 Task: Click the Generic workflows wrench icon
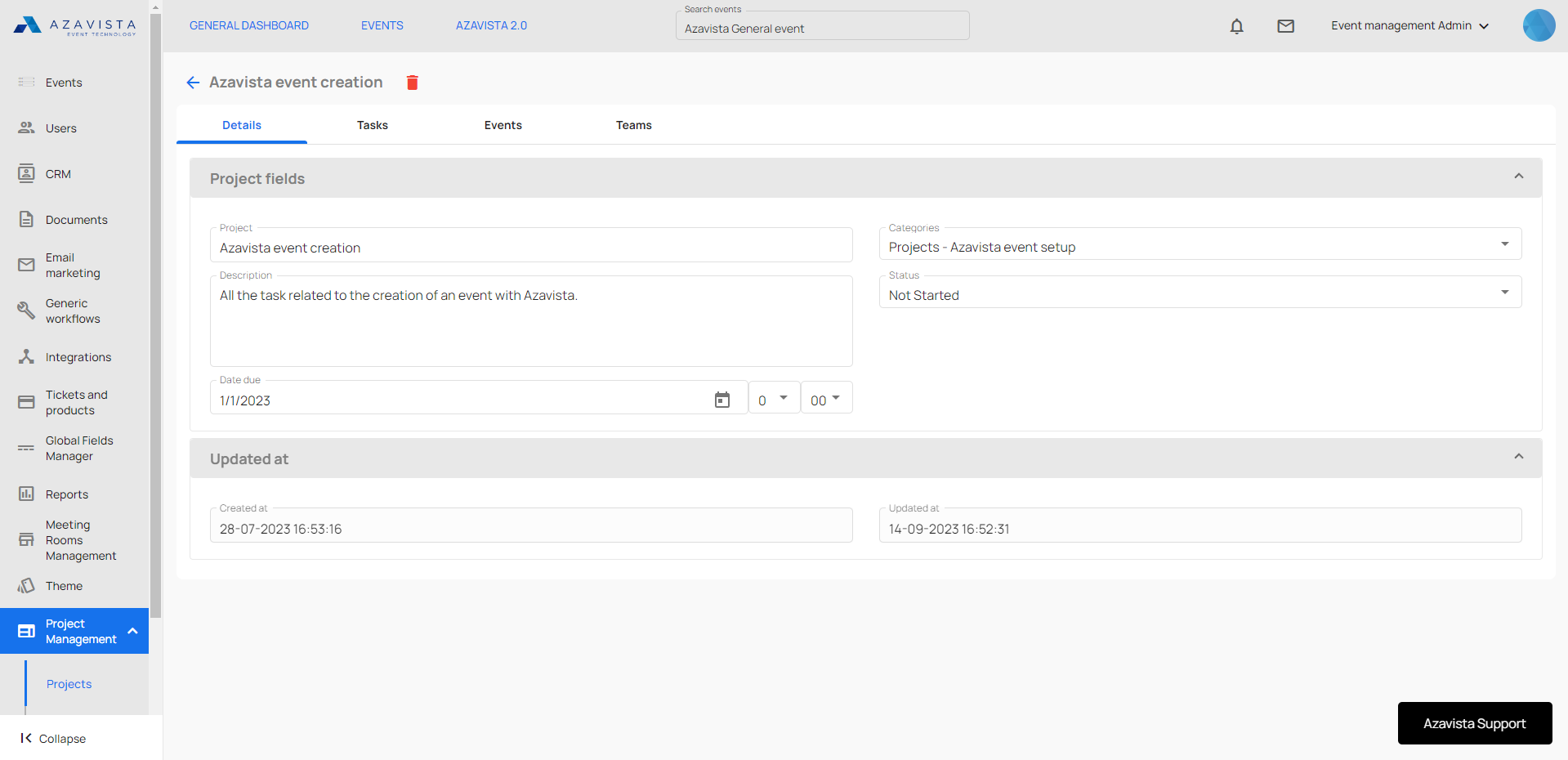pyautogui.click(x=26, y=311)
